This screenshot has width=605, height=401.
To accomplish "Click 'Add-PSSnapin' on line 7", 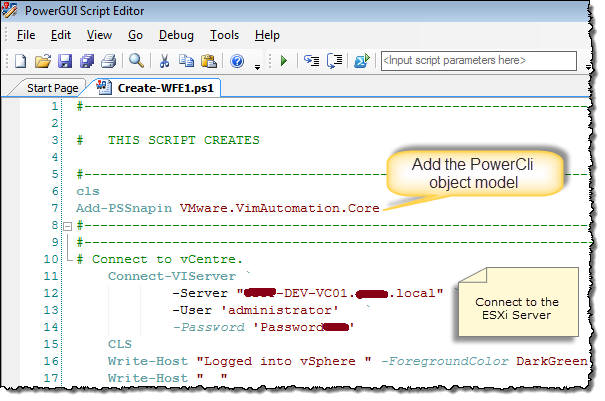I will click(x=124, y=208).
